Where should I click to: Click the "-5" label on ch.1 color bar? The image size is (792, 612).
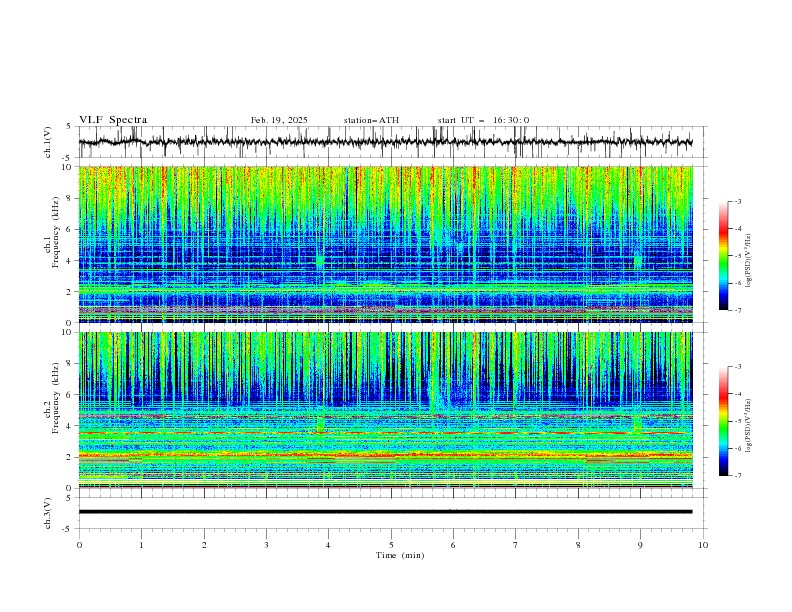738,256
